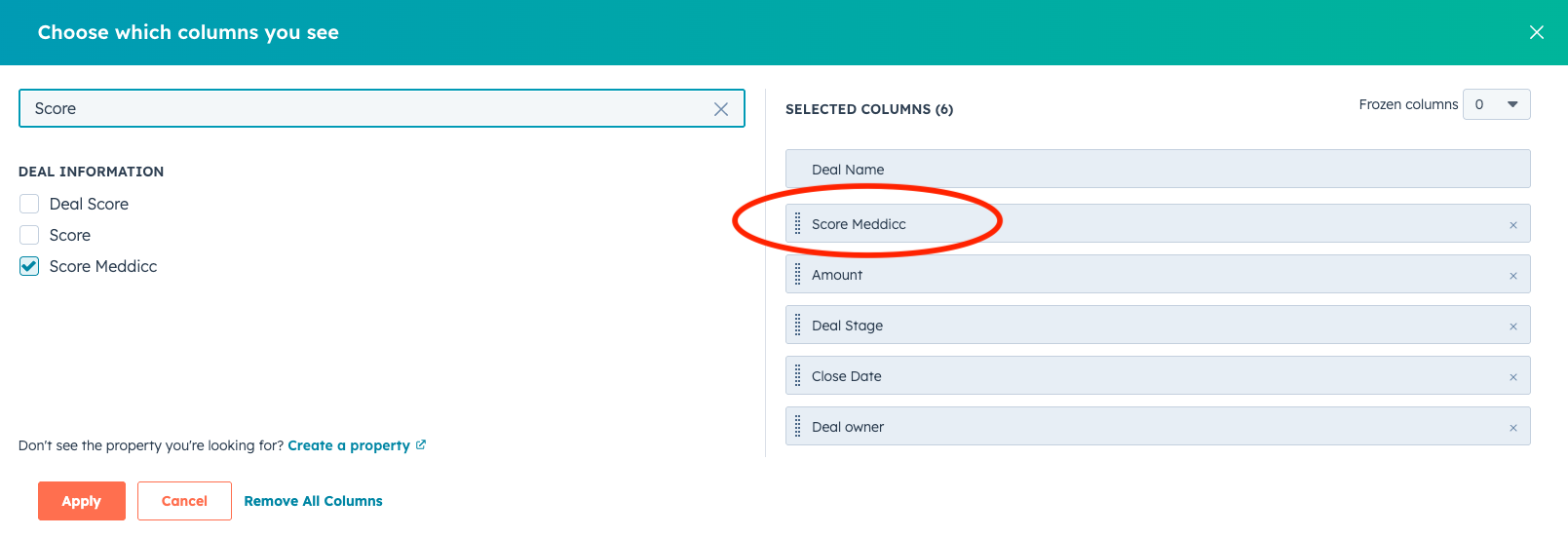Uncheck the Score Meddicc checkbox
Screen dimensions: 1568x538
click(29, 266)
